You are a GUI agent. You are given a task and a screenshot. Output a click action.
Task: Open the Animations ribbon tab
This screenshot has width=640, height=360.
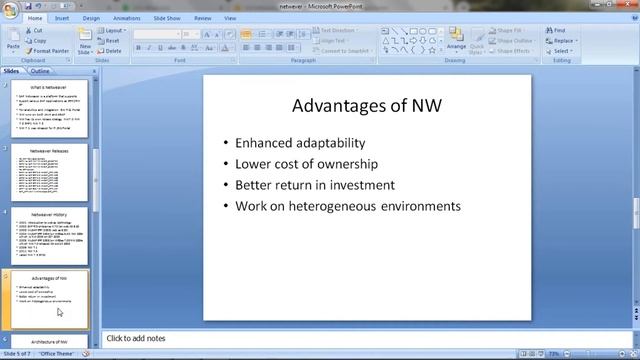tap(127, 18)
